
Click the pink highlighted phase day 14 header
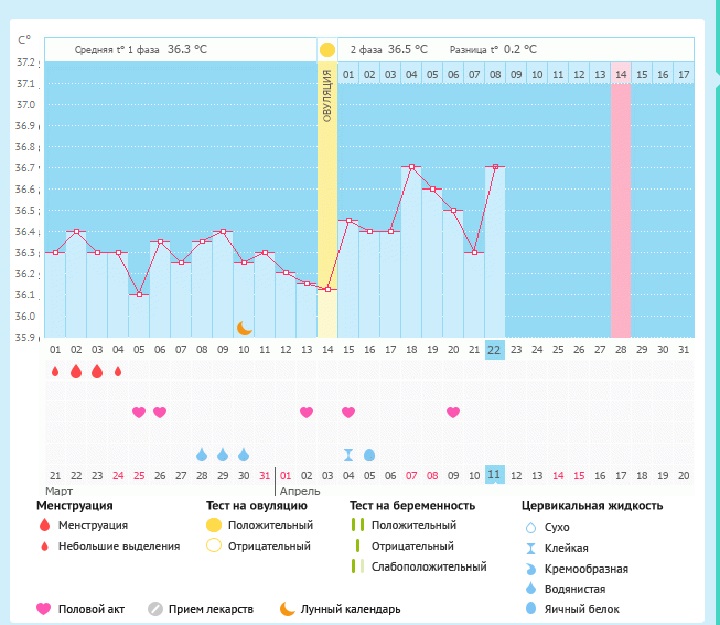620,74
